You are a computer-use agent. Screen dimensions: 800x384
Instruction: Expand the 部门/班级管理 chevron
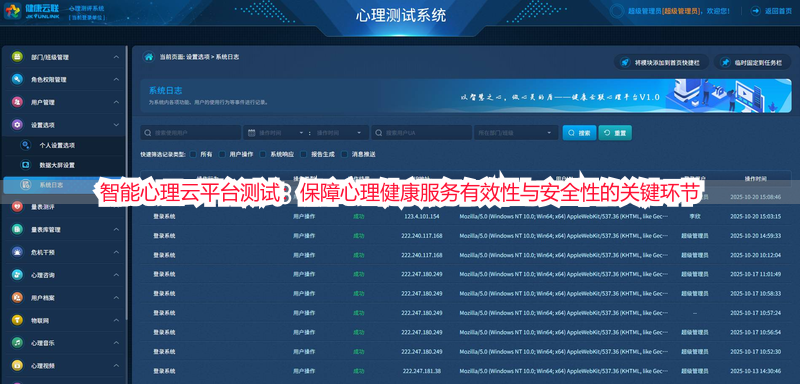[116, 57]
